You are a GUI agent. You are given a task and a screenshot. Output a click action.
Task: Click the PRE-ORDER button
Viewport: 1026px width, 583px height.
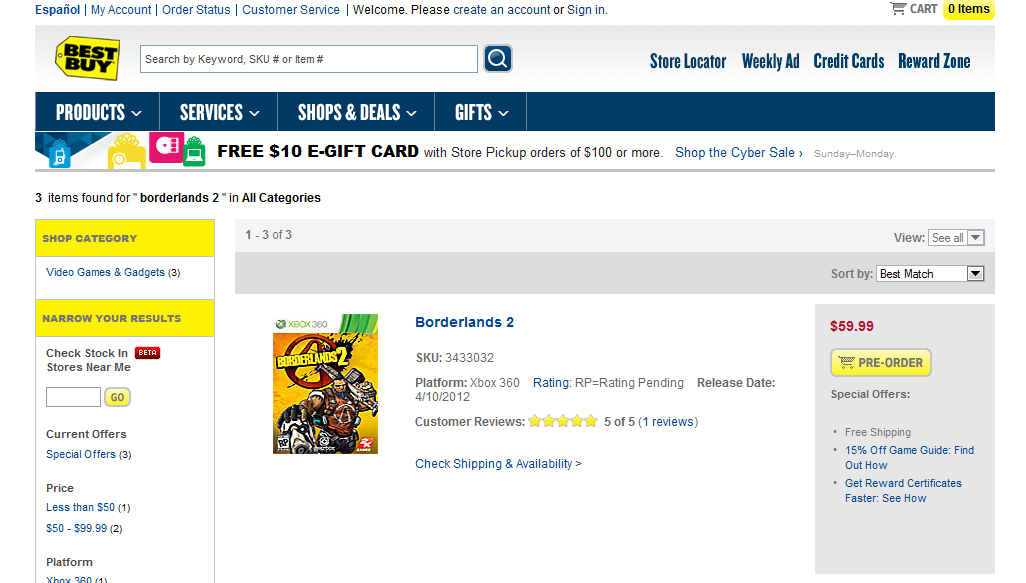pyautogui.click(x=881, y=362)
